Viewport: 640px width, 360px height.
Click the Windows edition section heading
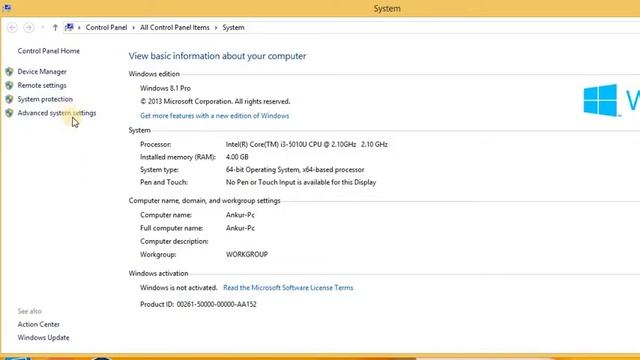pos(154,74)
